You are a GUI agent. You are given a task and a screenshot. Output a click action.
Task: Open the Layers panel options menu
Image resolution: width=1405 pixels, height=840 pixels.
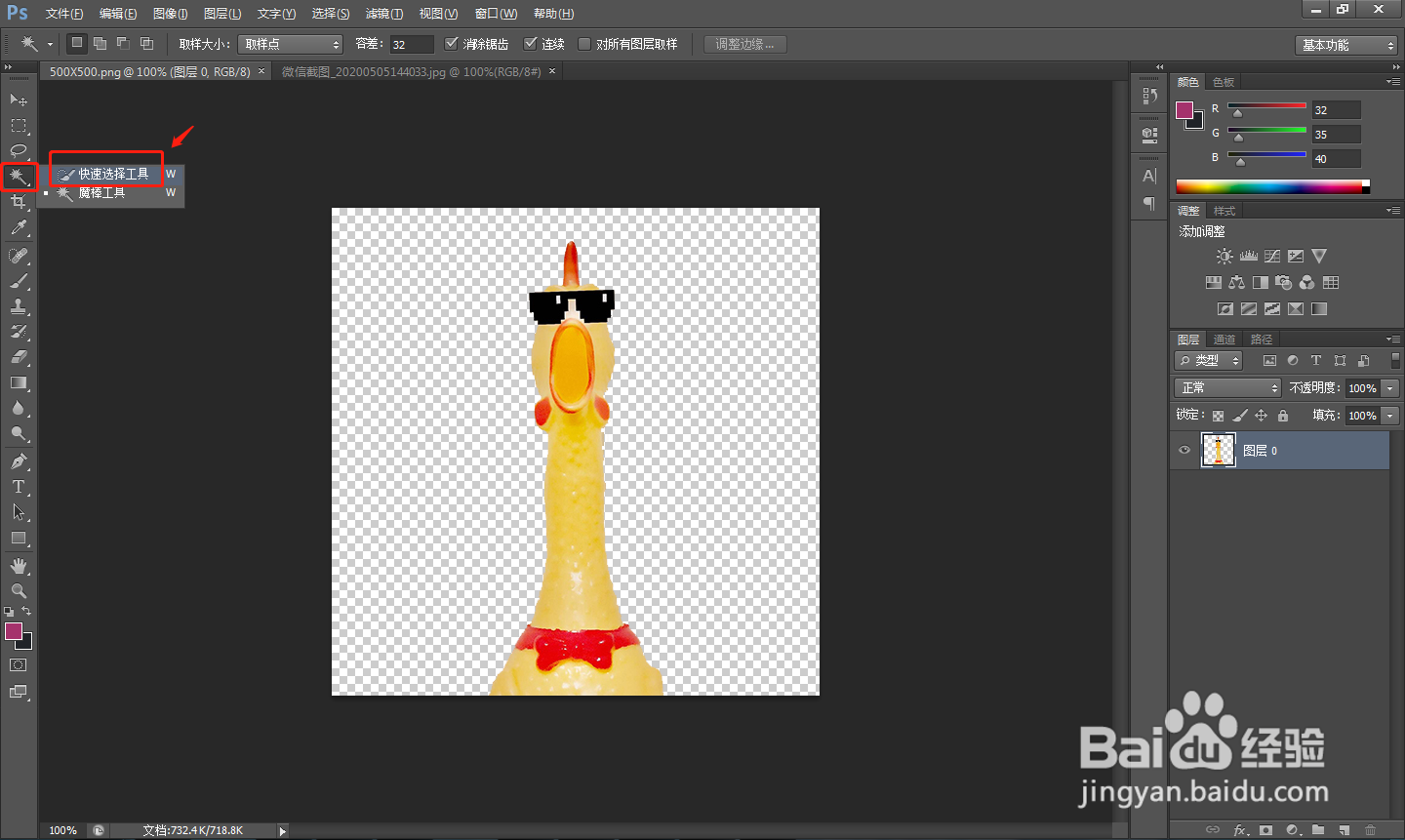tap(1393, 340)
